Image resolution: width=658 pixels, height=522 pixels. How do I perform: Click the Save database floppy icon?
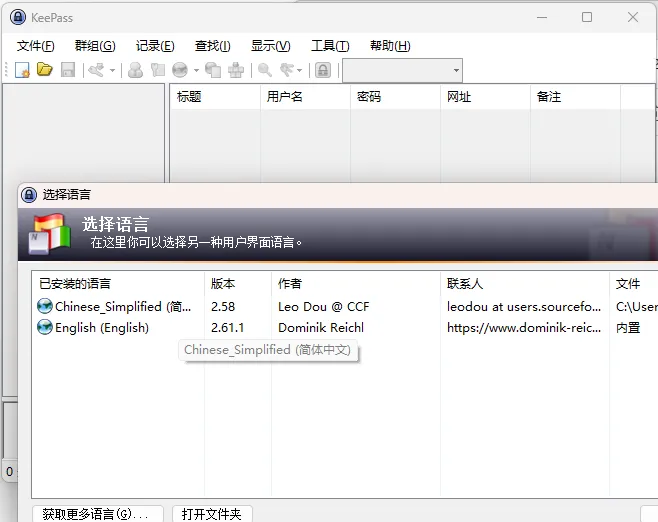(68, 70)
